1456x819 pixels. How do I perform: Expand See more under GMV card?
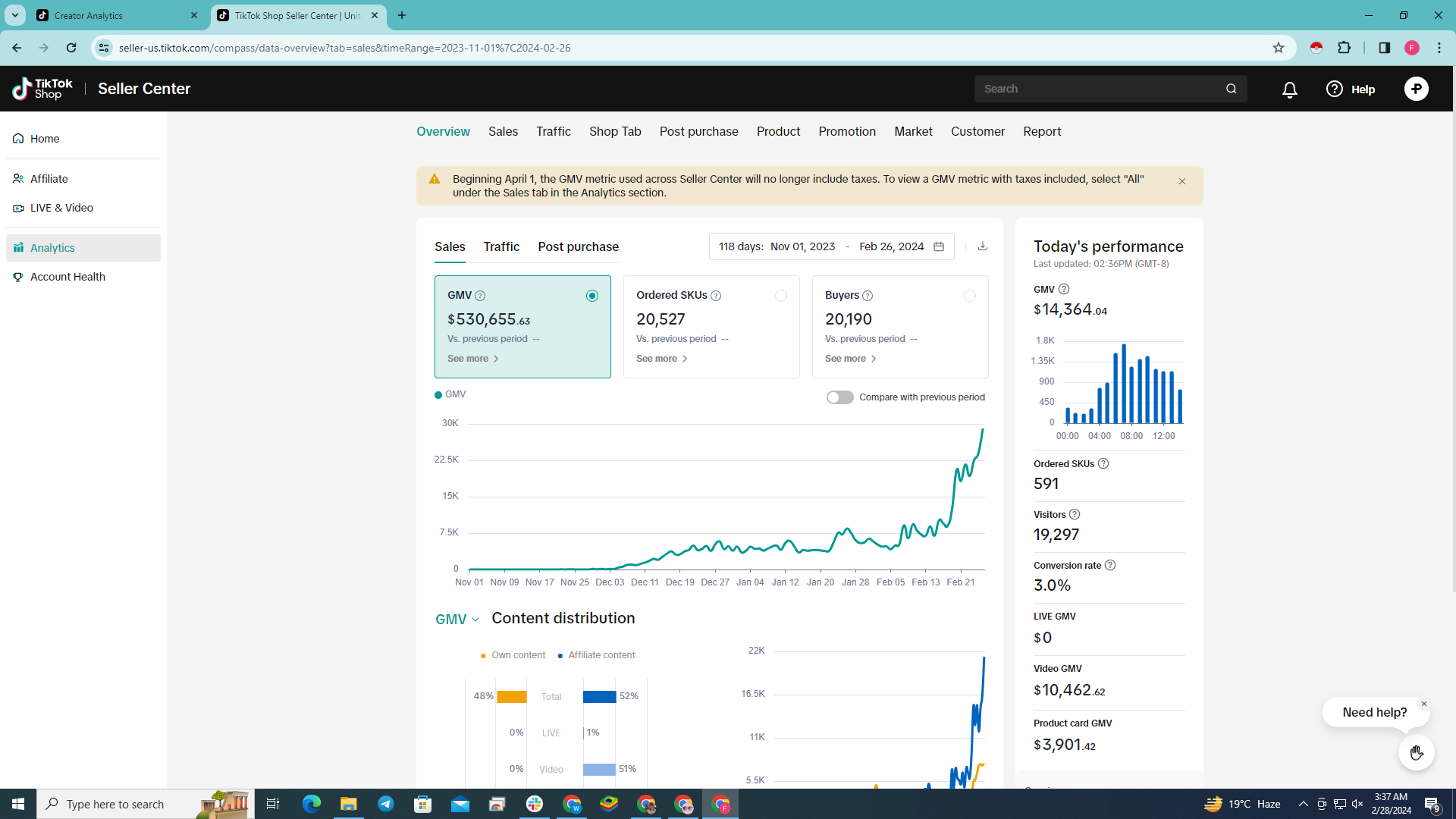coord(472,359)
